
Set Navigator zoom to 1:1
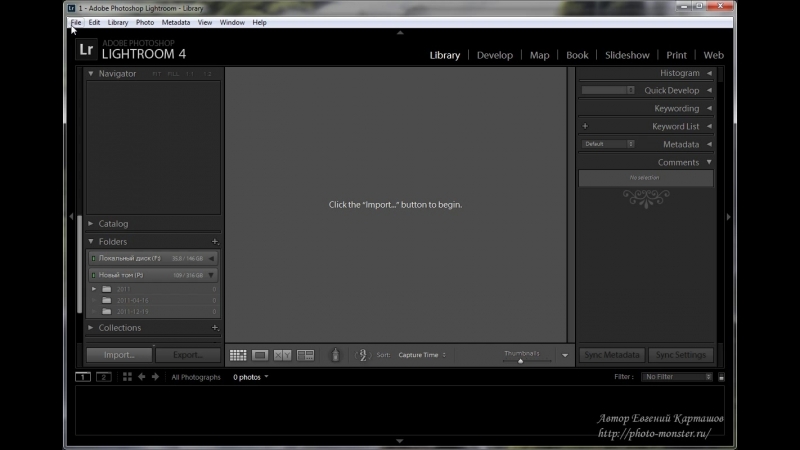tap(190, 74)
